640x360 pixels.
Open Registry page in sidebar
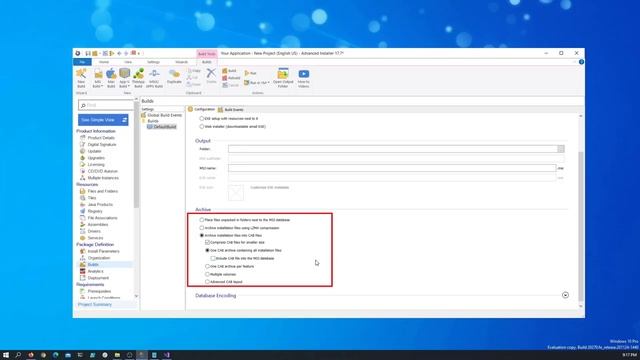(95, 211)
